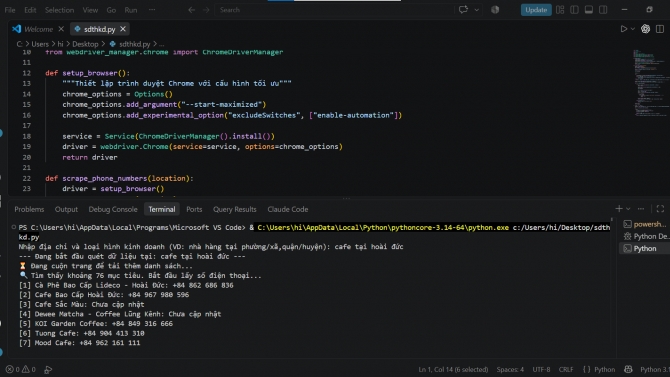Focus the title bar Search box
The height and width of the screenshot is (377, 670).
tap(334, 10)
